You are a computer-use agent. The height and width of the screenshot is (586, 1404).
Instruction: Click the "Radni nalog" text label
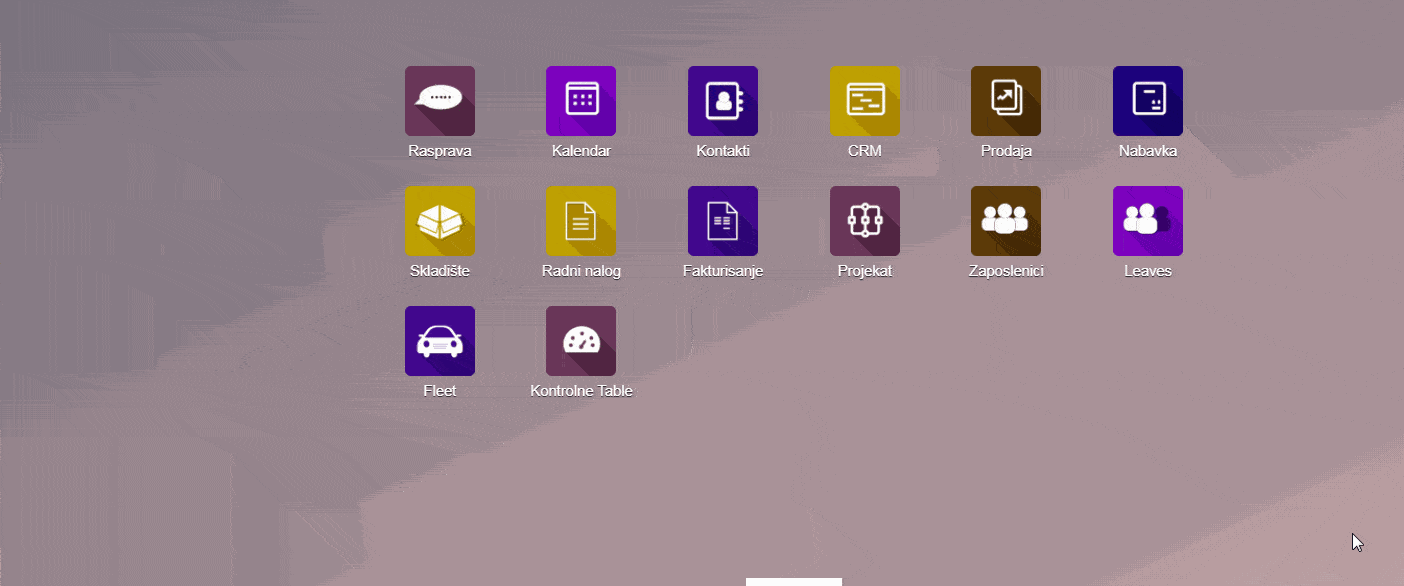[x=581, y=271]
